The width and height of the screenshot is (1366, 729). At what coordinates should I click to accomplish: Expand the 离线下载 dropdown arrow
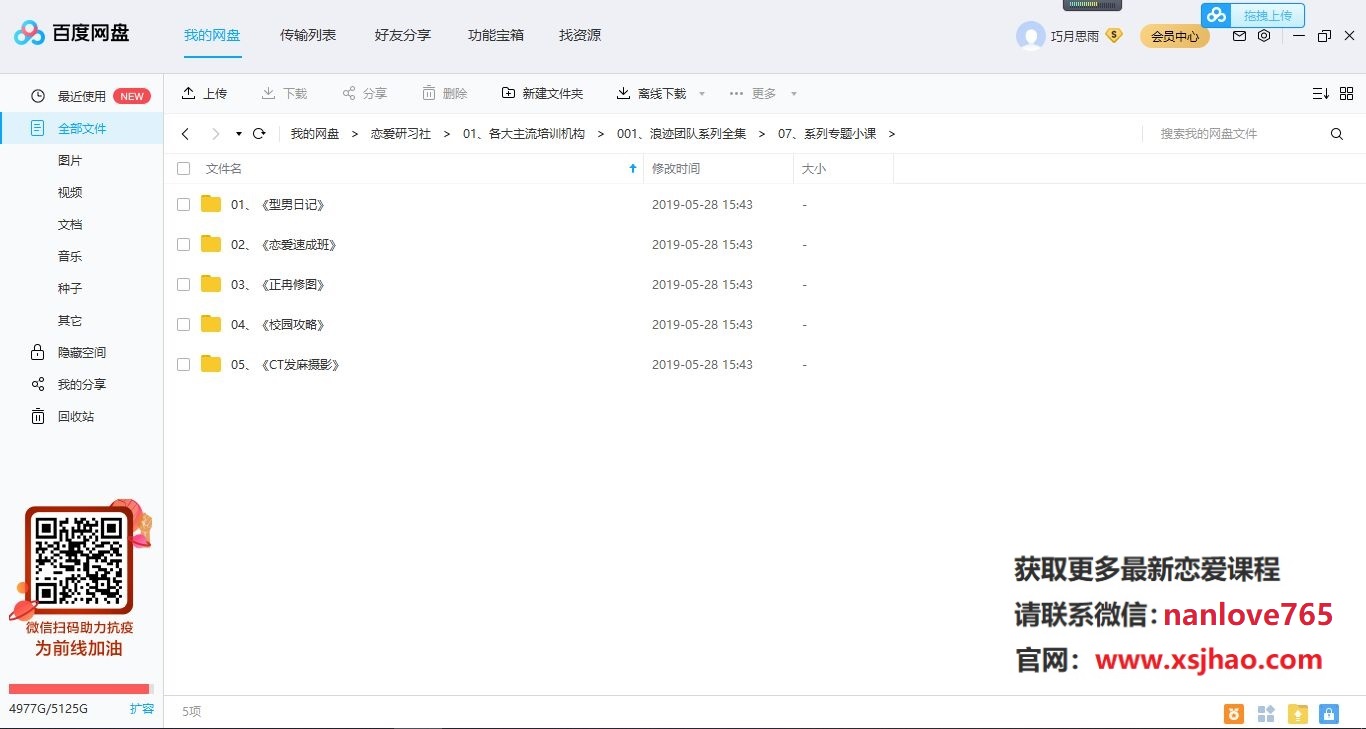tap(701, 94)
